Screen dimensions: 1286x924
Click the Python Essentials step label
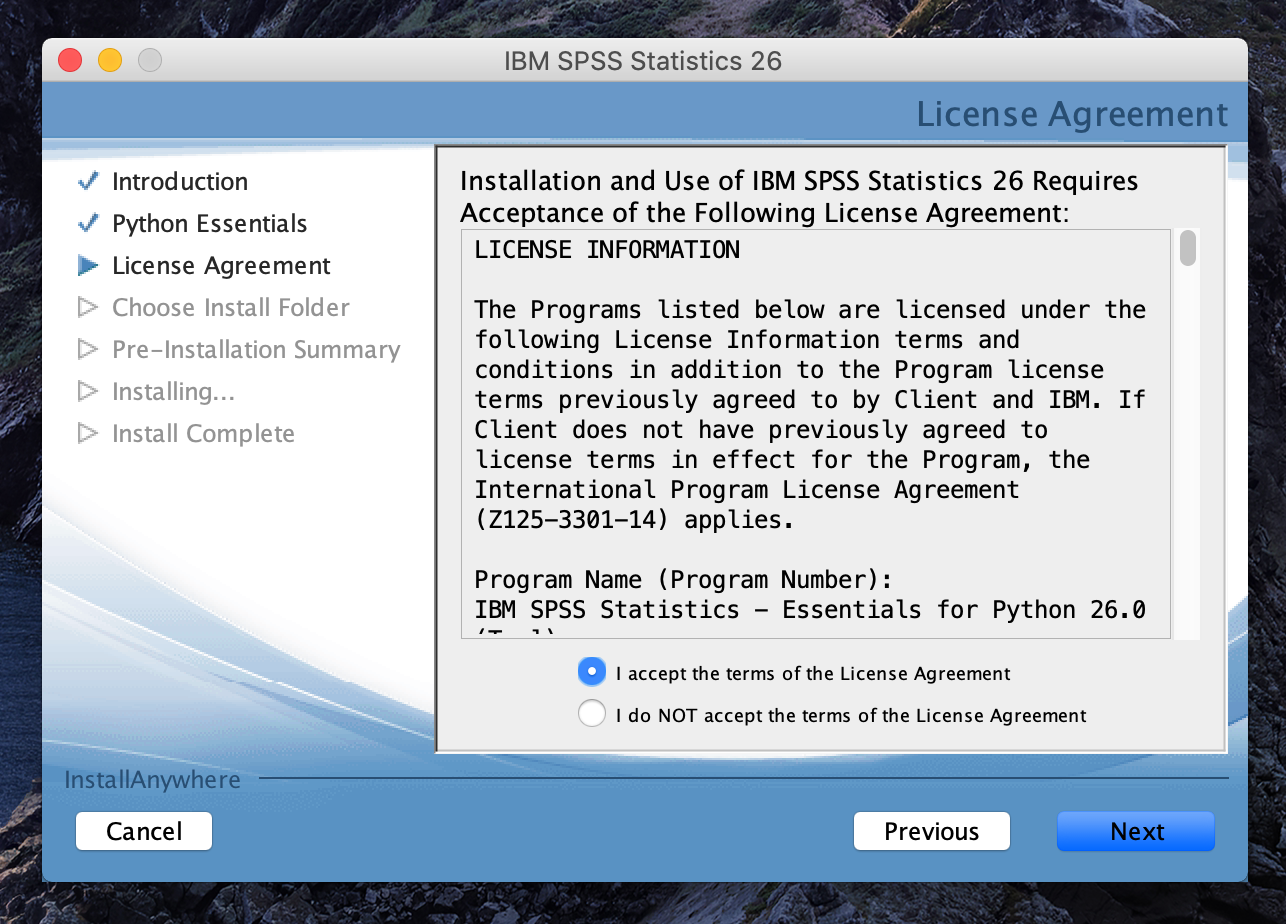[209, 223]
